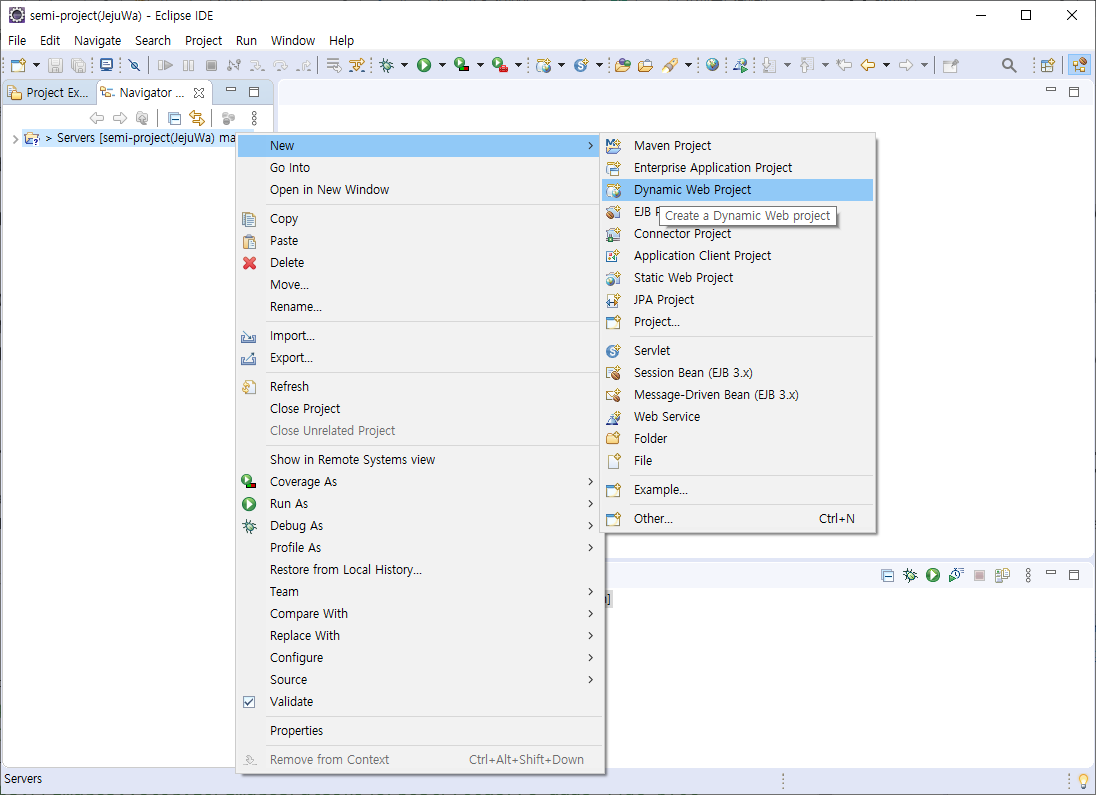Click the Coverage launch toolbar icon
1096x795 pixels.
pos(461,65)
